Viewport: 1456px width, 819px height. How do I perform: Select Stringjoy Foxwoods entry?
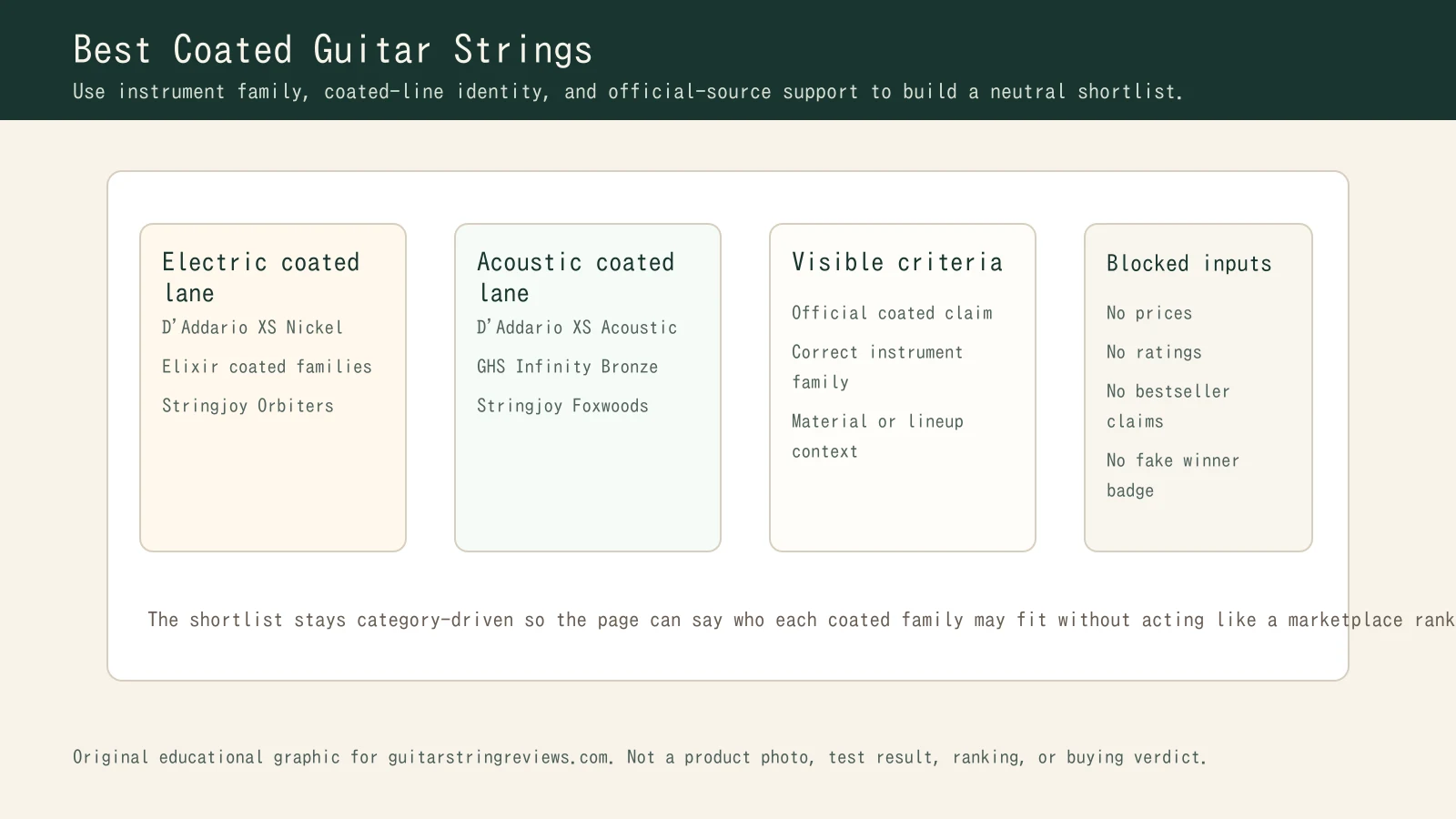click(562, 406)
